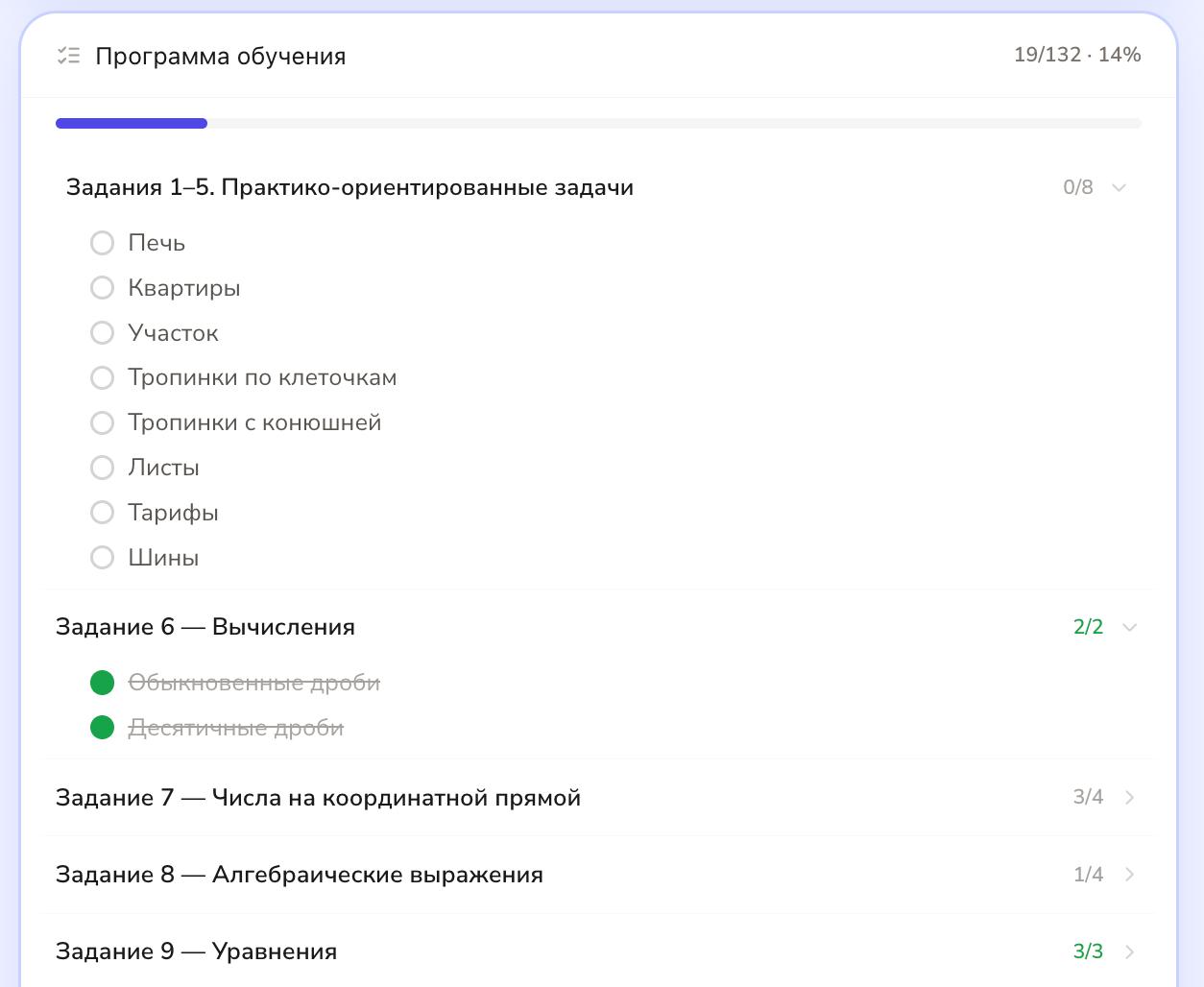The height and width of the screenshot is (987, 1204).
Task: Open the Листы lesson
Action: tap(164, 468)
